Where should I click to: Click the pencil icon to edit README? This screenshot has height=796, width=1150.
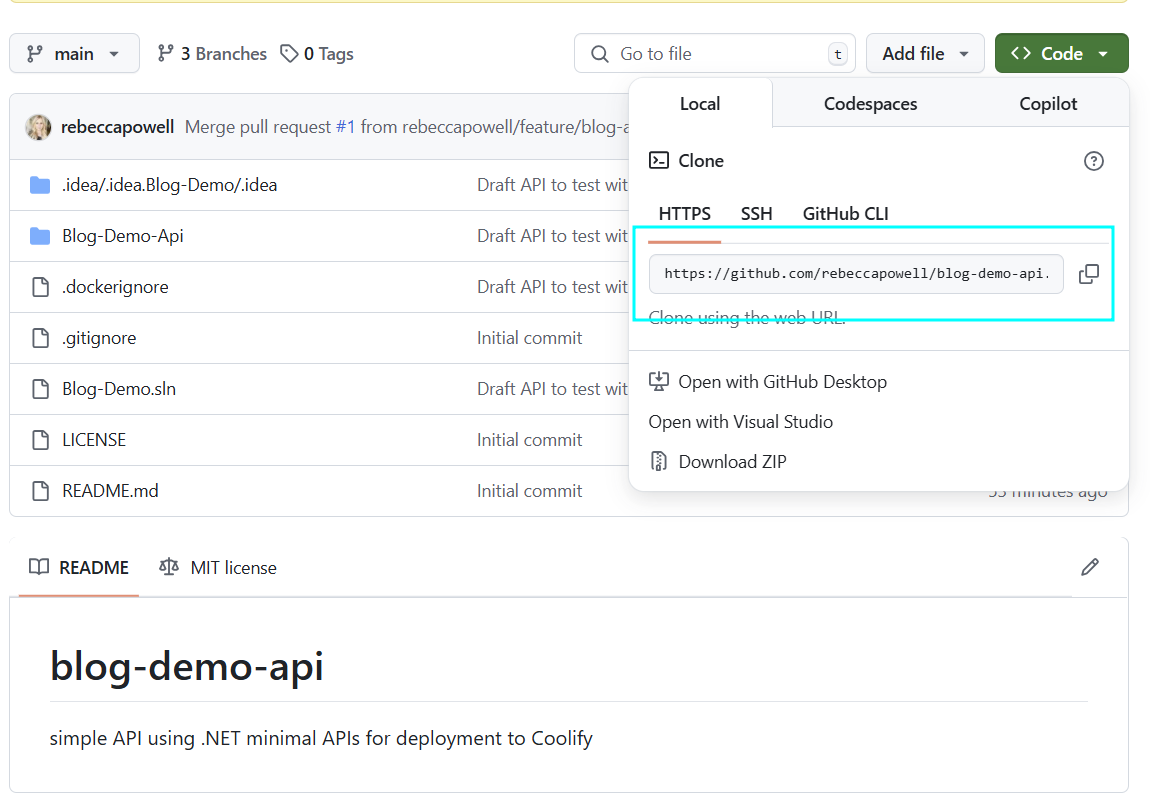pos(1090,567)
